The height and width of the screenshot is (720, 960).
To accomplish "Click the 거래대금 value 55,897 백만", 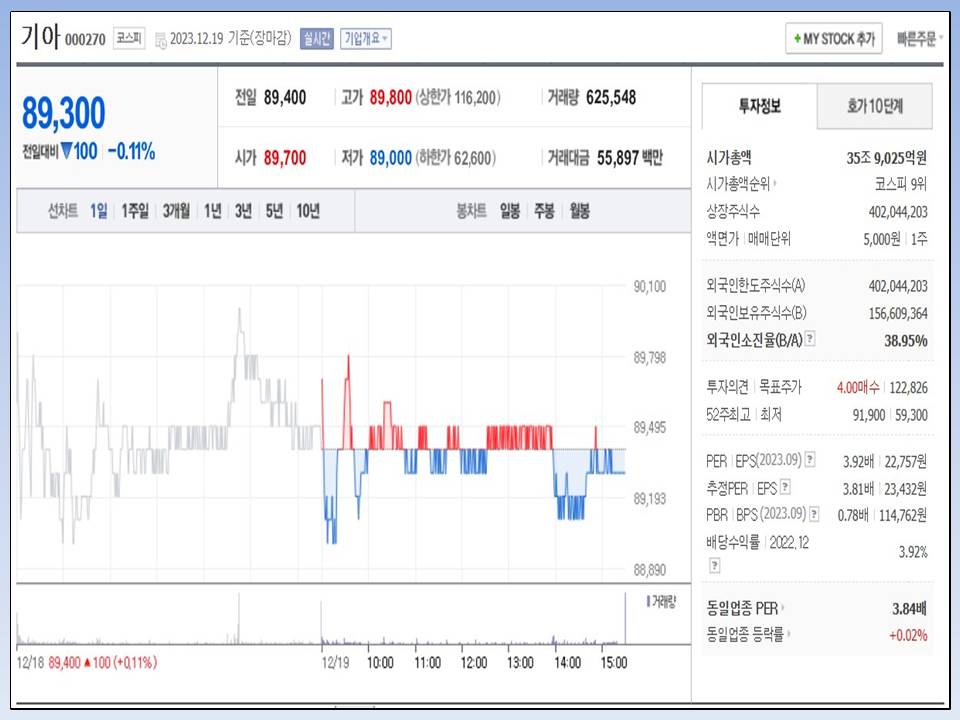I will pyautogui.click(x=630, y=158).
